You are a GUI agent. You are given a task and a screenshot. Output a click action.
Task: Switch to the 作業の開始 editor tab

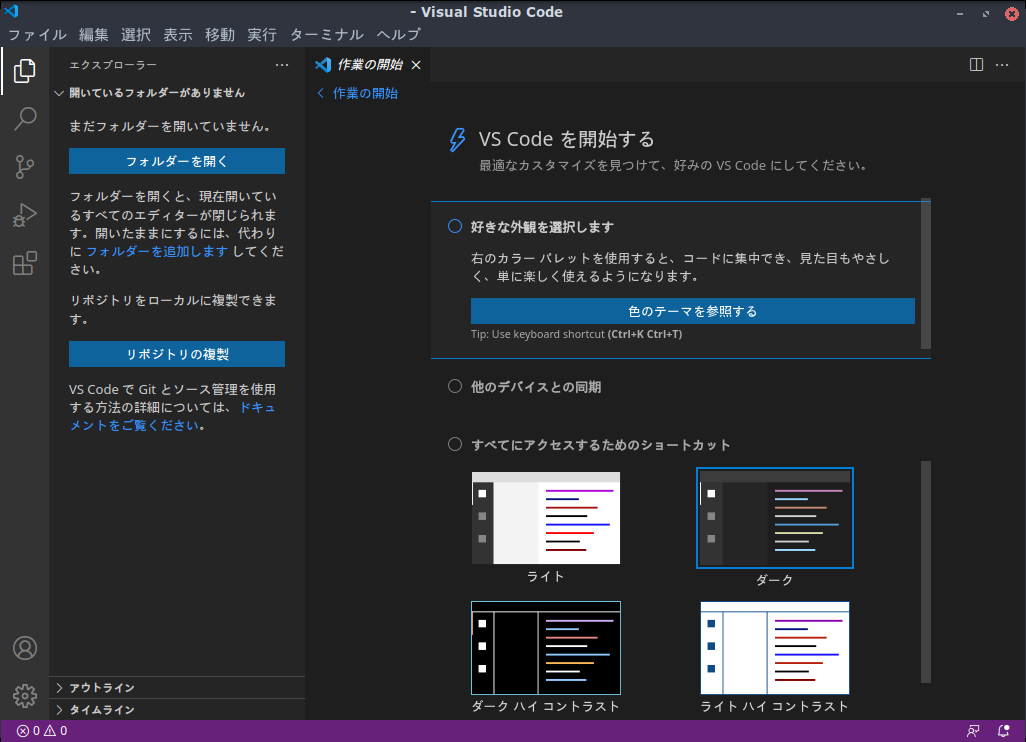tap(368, 65)
